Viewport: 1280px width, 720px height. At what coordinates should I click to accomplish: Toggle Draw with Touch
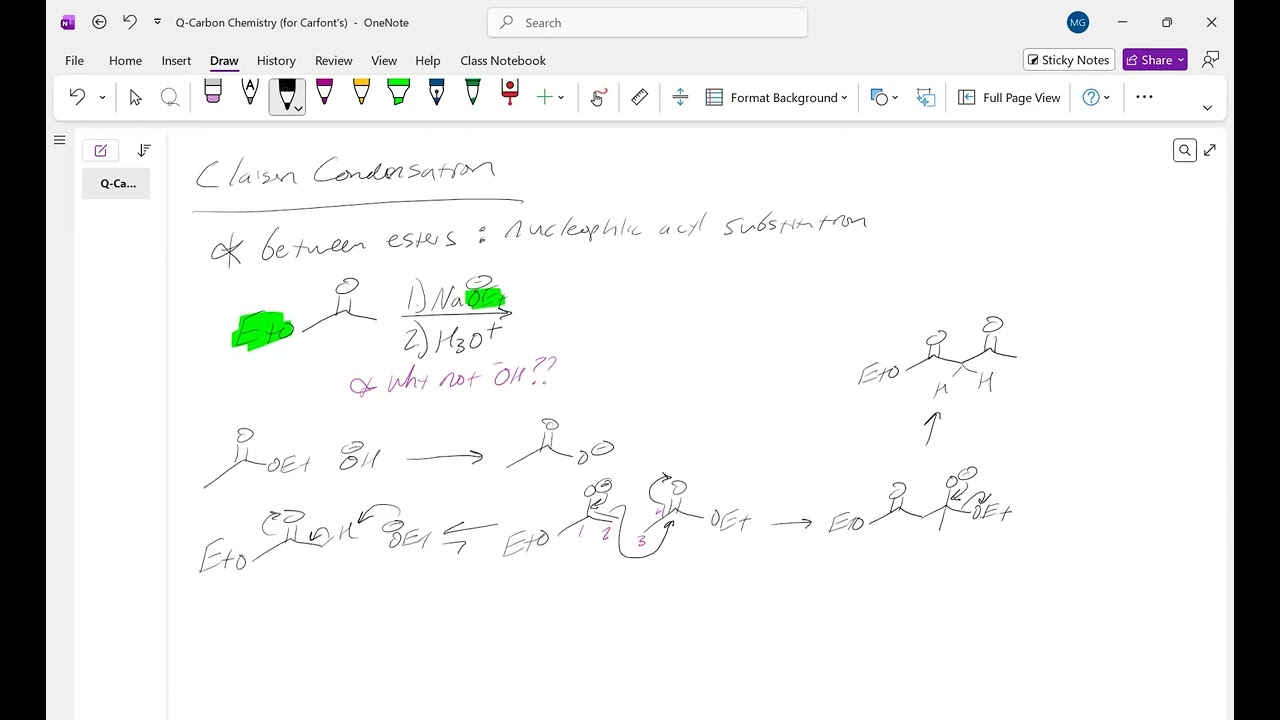click(x=598, y=97)
